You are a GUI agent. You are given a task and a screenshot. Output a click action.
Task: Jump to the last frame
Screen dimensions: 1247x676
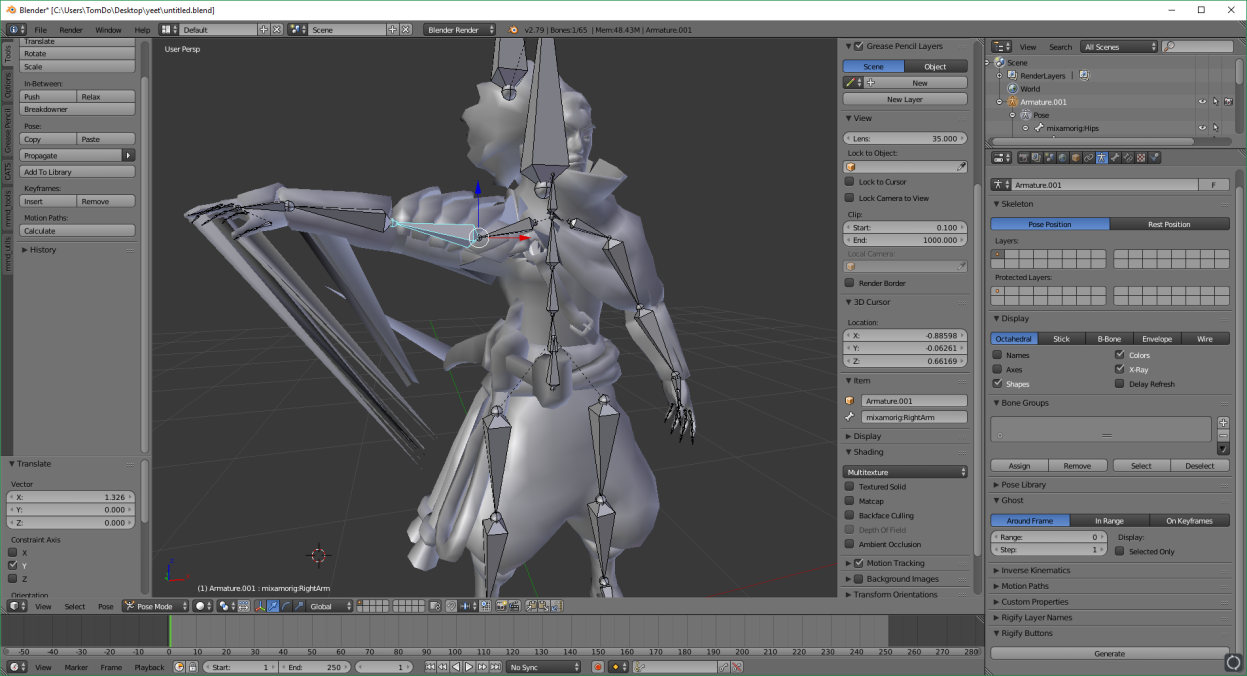click(x=495, y=667)
